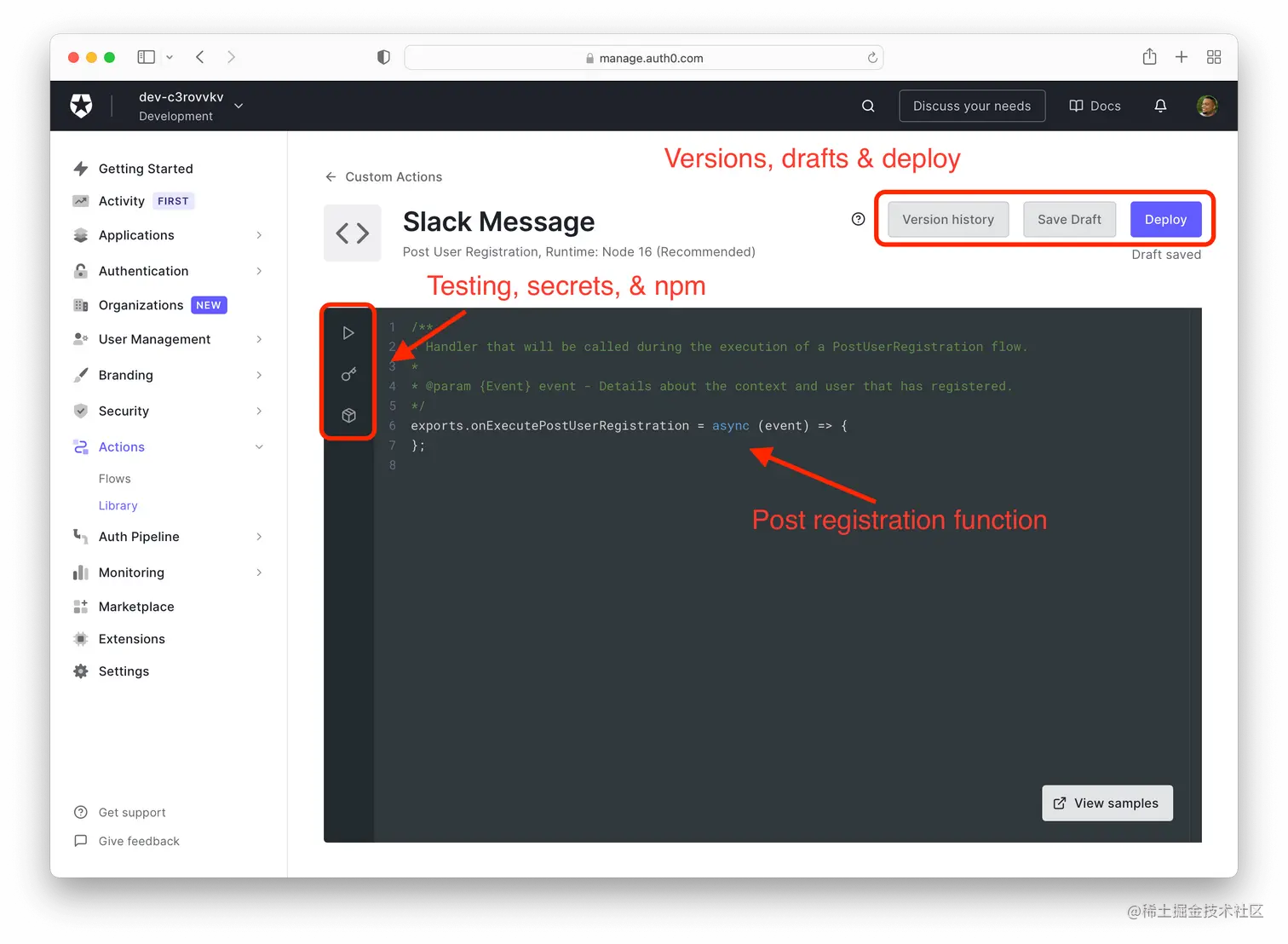Open the Secrets panel with the key icon
This screenshot has width=1288, height=944.
pyautogui.click(x=348, y=373)
